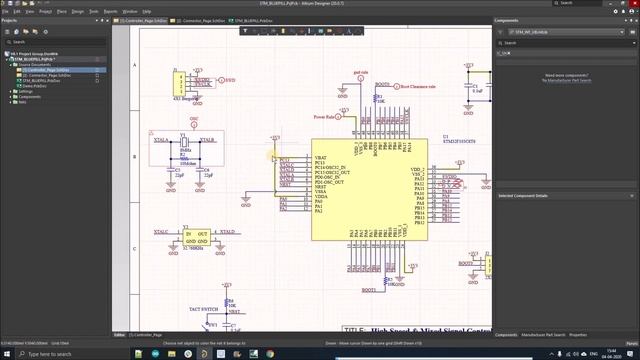Collapse the Source Documents folder in project tree
The image size is (640, 360).
click(x=11, y=64)
